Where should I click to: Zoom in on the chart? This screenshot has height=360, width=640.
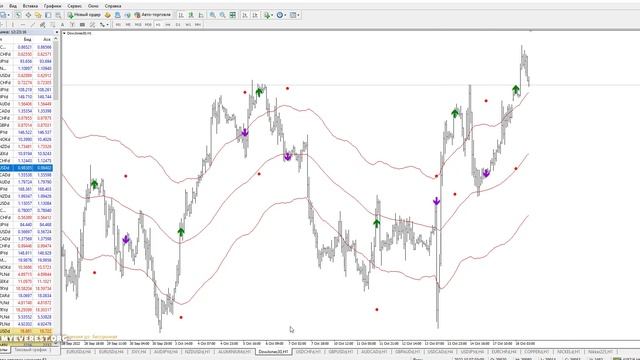tap(213, 15)
